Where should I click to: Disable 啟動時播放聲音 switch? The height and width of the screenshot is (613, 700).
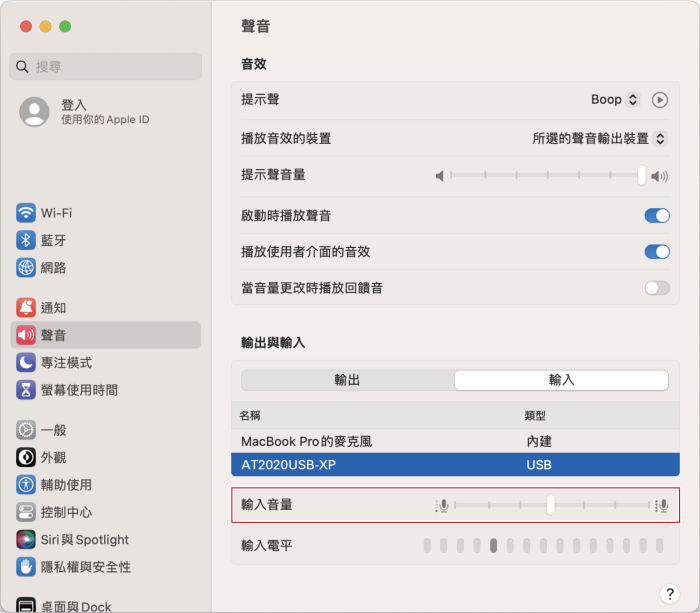656,215
